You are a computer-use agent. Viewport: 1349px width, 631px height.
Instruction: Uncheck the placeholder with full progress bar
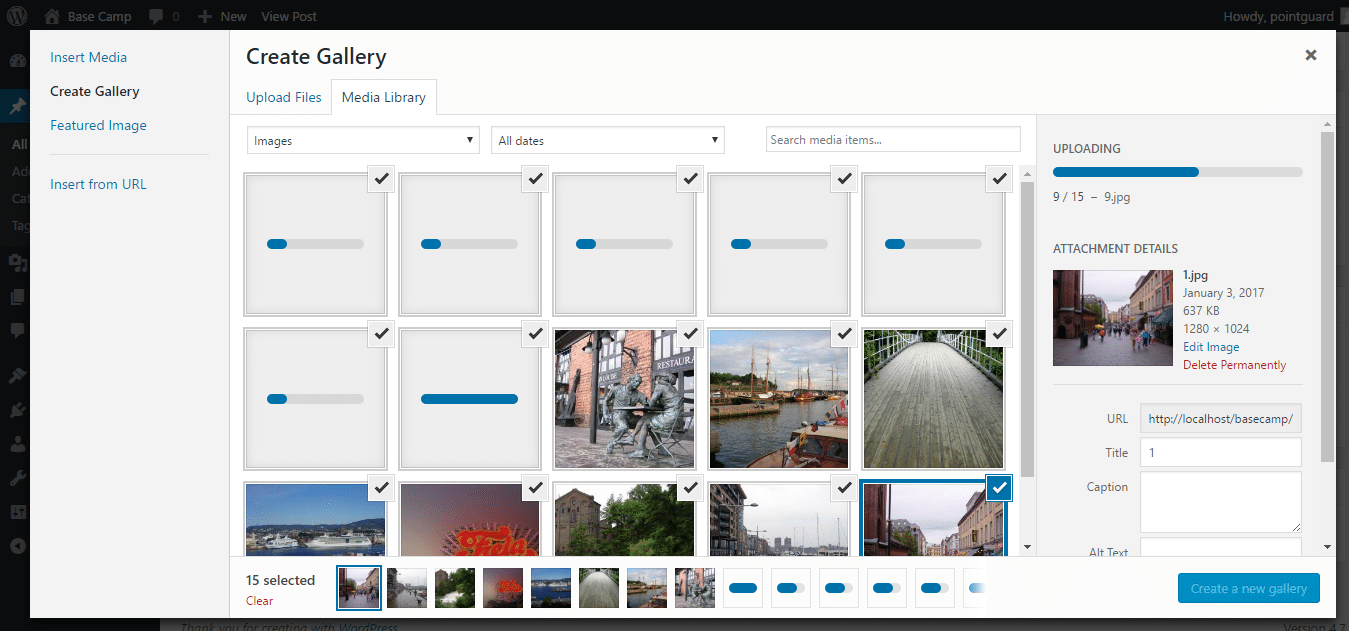coord(535,333)
